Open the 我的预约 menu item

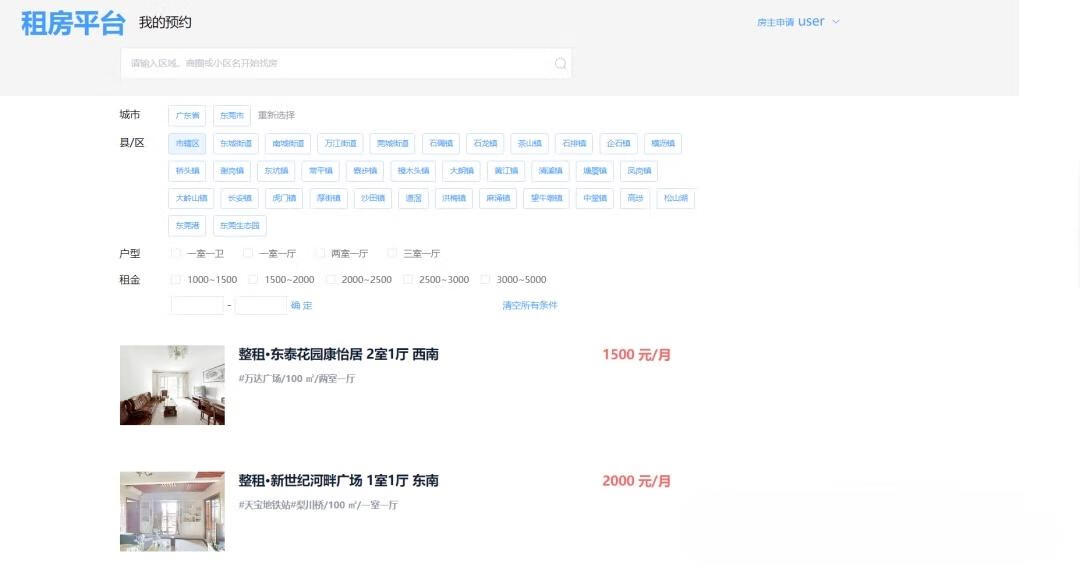point(165,22)
